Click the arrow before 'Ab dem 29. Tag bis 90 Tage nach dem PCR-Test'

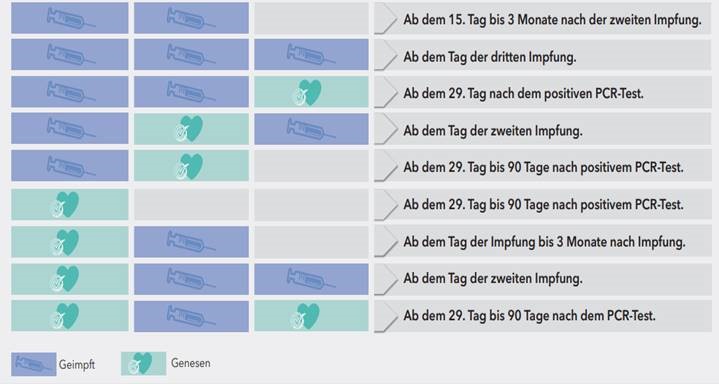(x=386, y=316)
